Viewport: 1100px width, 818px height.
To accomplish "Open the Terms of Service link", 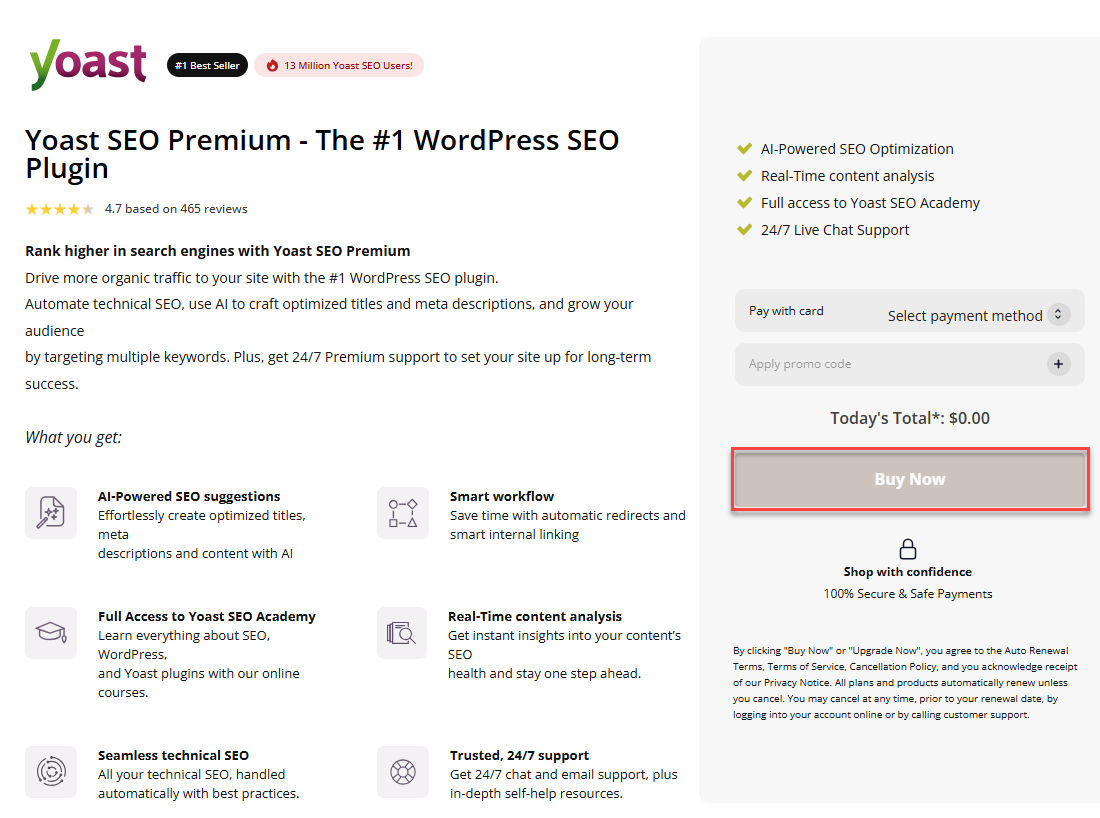I will (x=807, y=666).
